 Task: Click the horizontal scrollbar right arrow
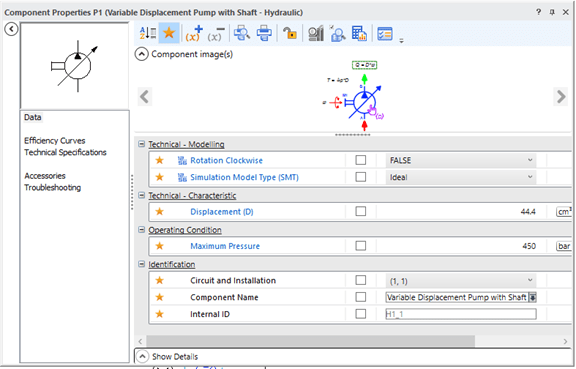[565, 341]
